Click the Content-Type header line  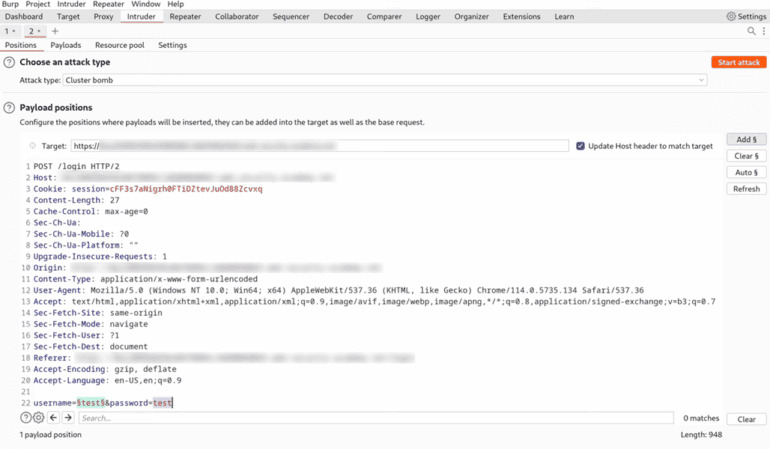pyautogui.click(x=145, y=279)
